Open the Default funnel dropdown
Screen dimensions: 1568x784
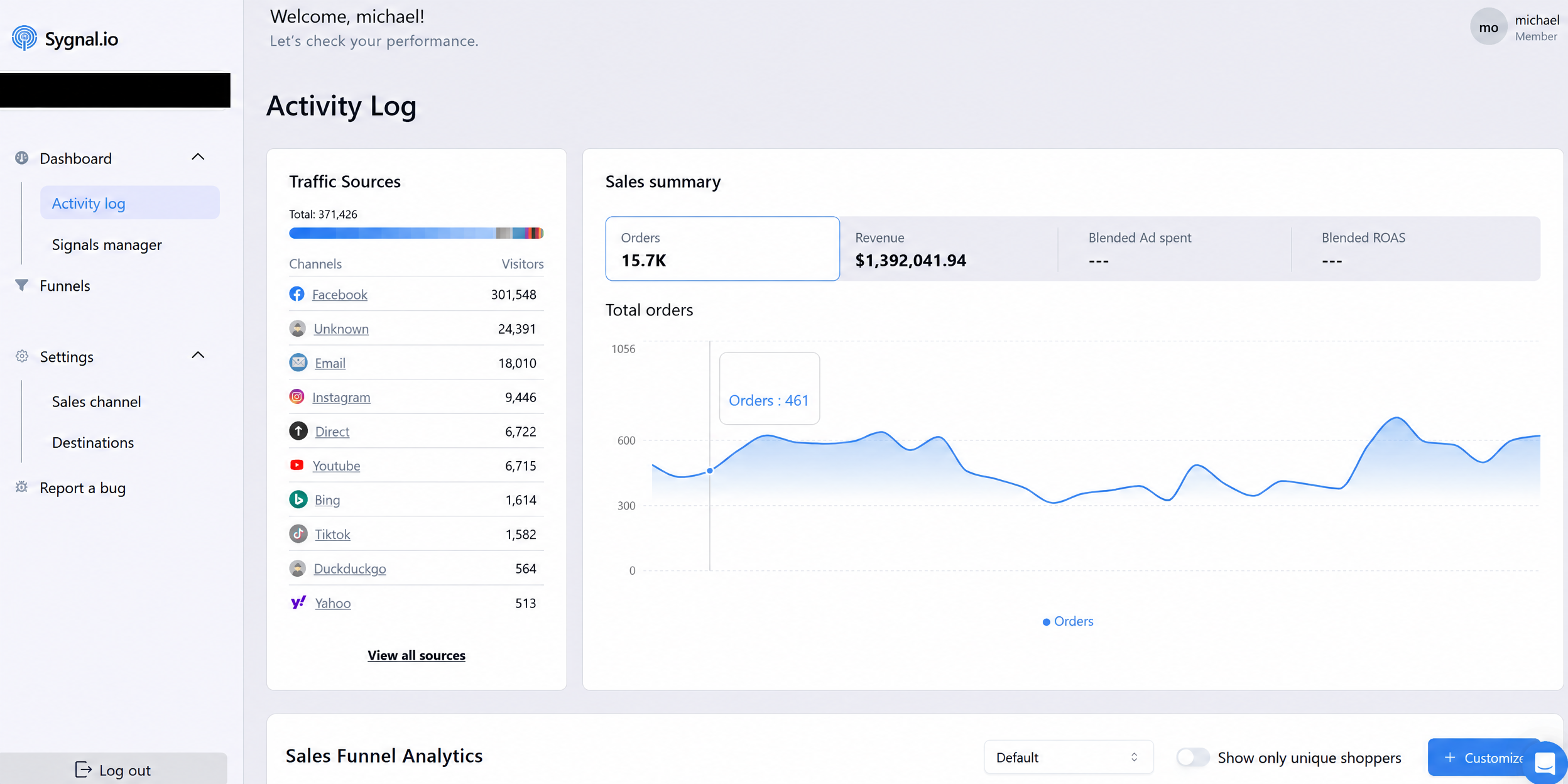click(x=1069, y=757)
